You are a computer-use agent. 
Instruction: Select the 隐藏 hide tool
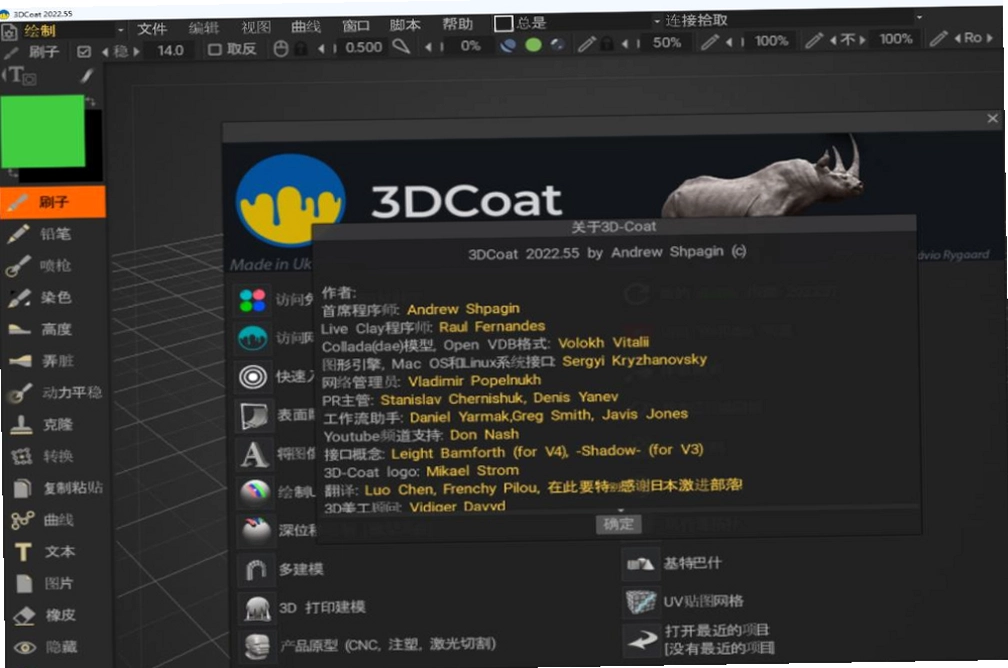tap(57, 647)
